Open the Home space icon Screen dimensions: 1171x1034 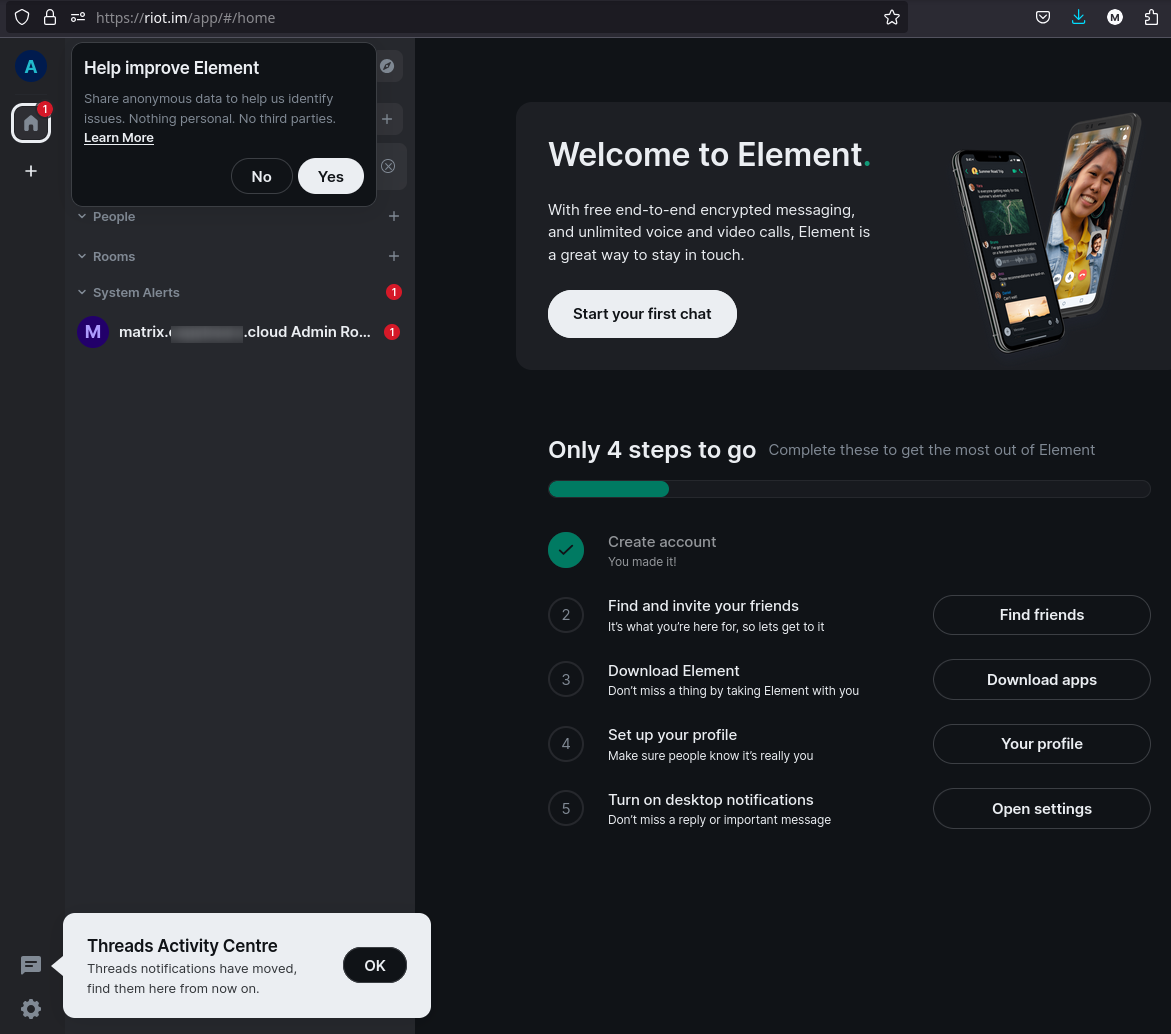click(x=31, y=123)
